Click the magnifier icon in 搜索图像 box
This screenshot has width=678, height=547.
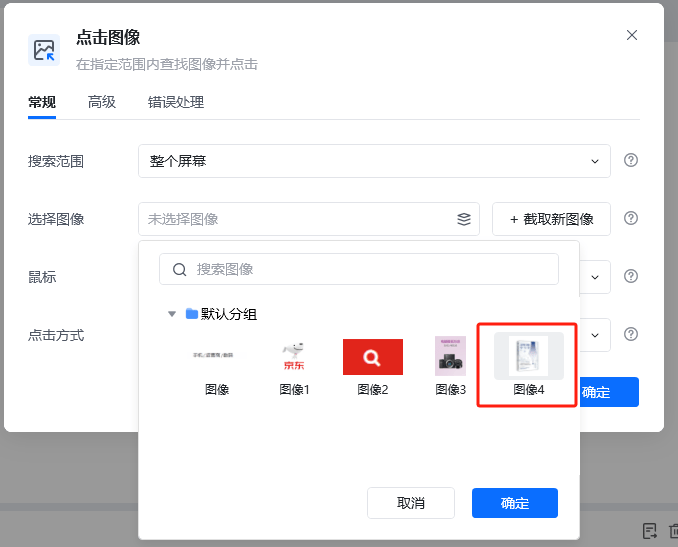click(x=179, y=269)
